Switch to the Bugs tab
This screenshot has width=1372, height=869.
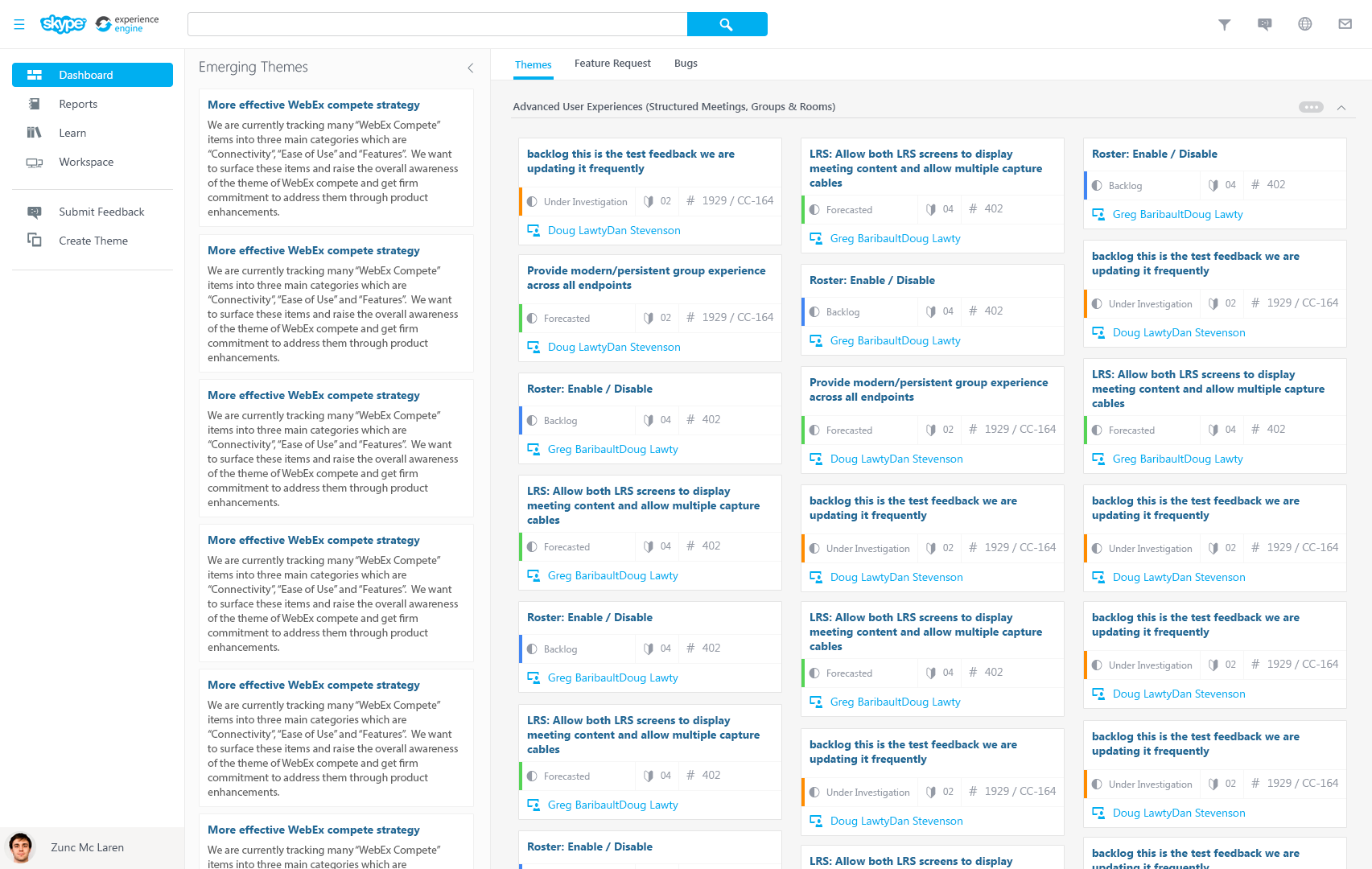[686, 64]
